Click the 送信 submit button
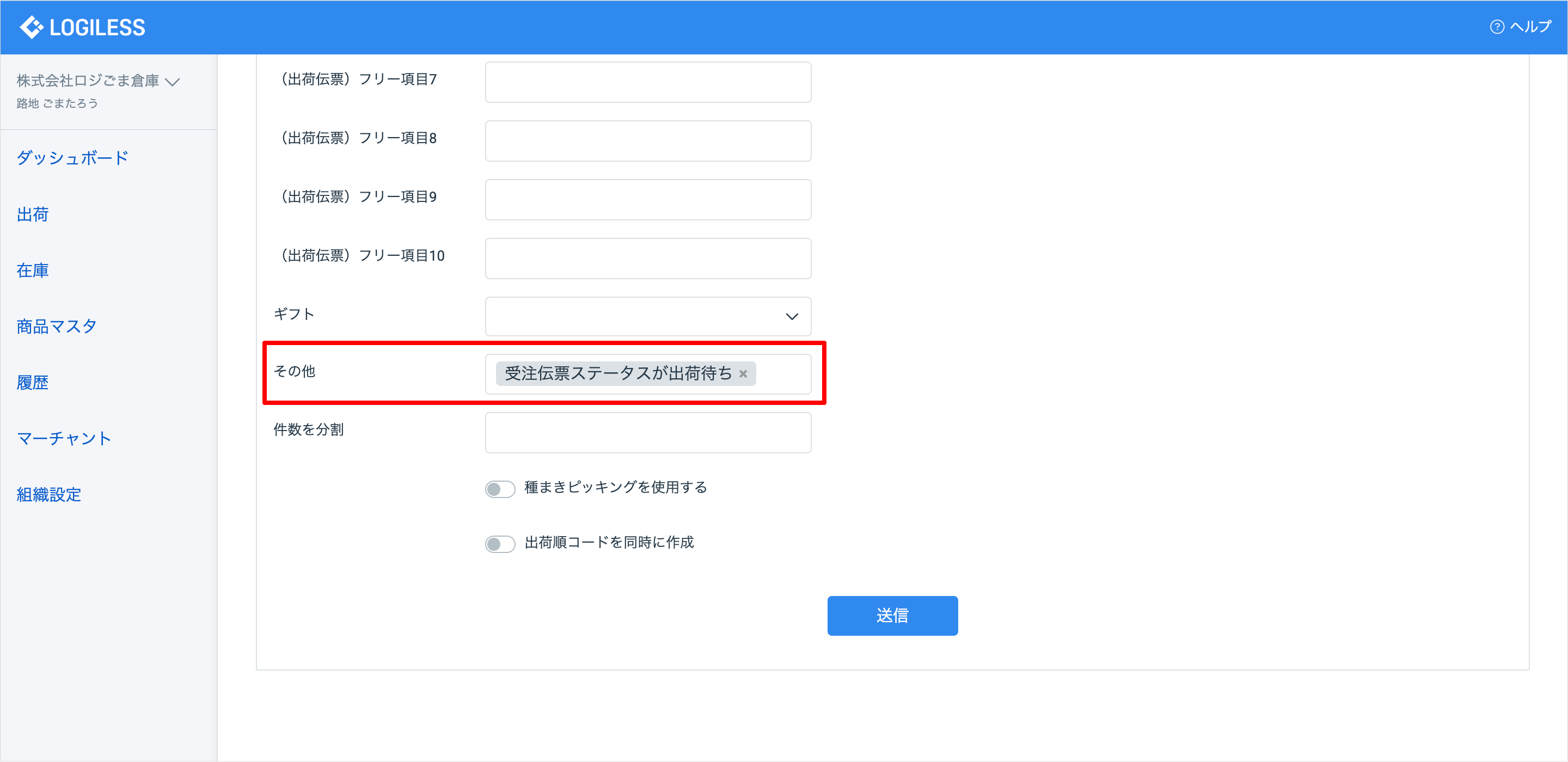Image resolution: width=1568 pixels, height=762 pixels. click(x=892, y=616)
